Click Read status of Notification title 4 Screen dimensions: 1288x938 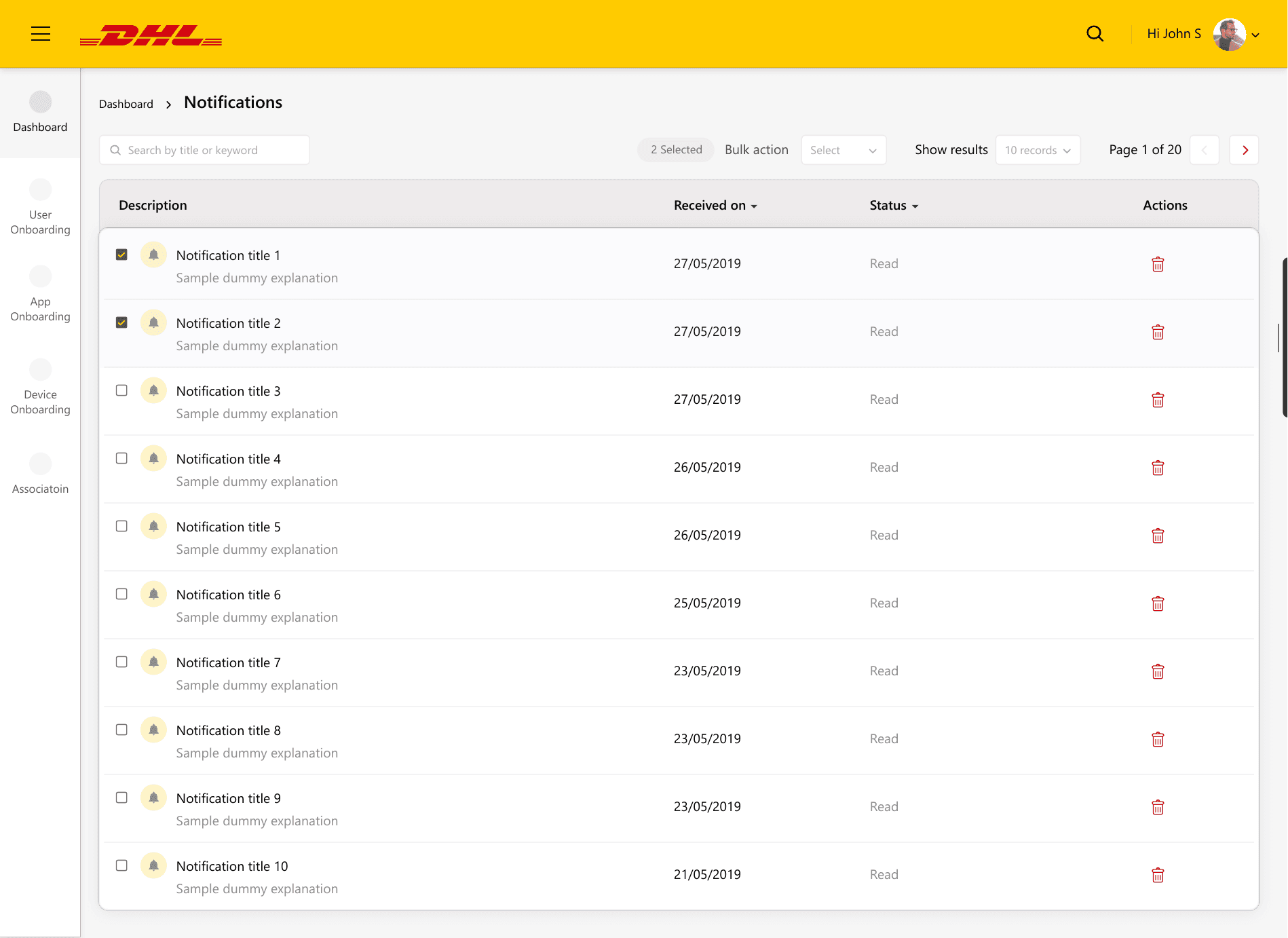pyautogui.click(x=884, y=467)
